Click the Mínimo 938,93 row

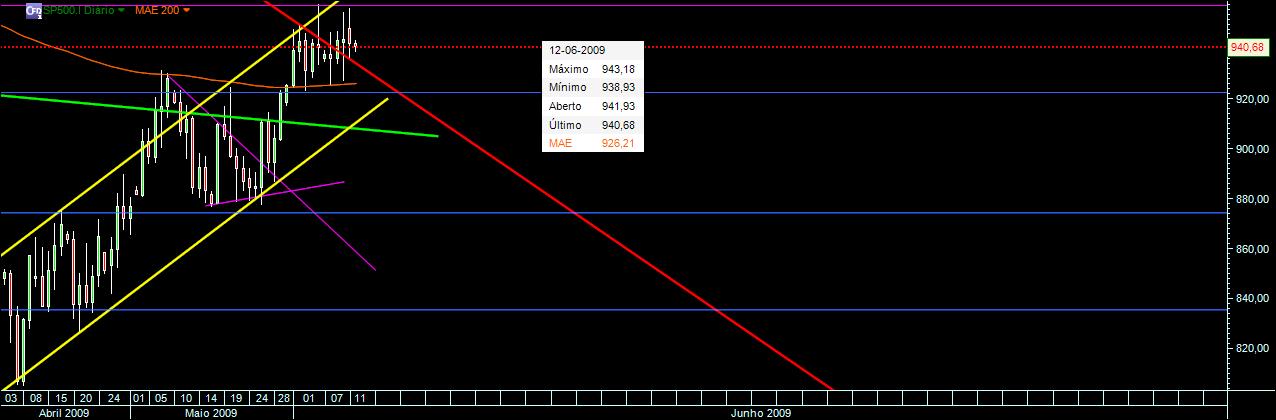(x=592, y=88)
